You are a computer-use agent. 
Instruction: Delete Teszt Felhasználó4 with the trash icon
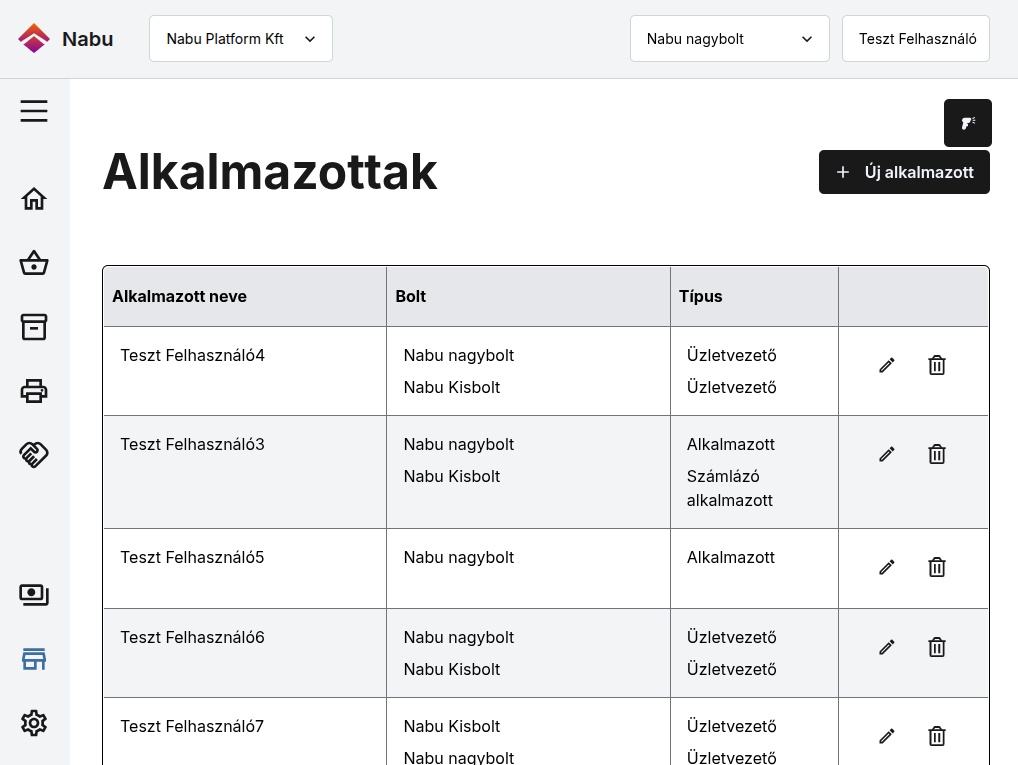click(x=937, y=366)
